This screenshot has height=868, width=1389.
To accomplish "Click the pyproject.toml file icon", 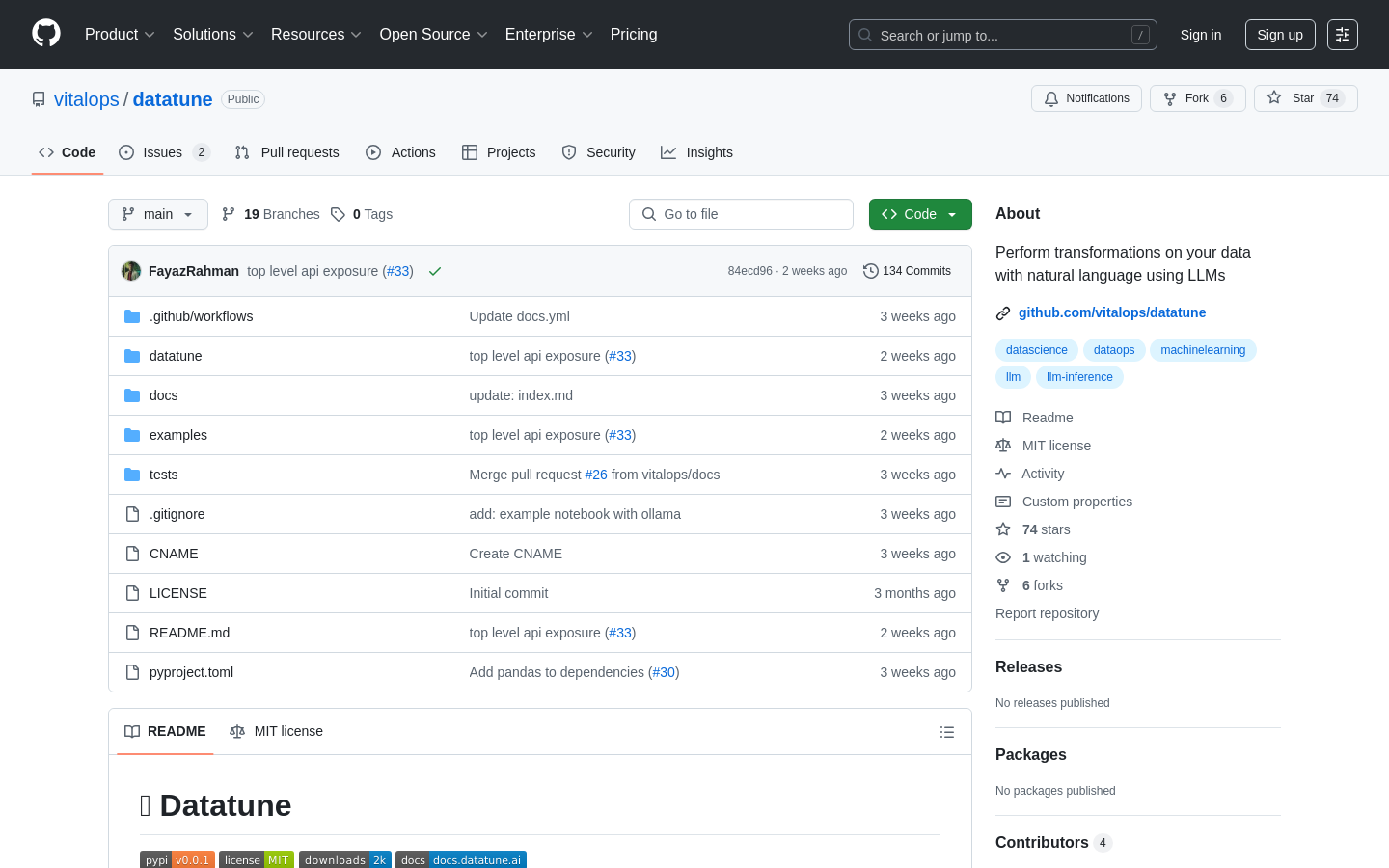I will 132,672.
